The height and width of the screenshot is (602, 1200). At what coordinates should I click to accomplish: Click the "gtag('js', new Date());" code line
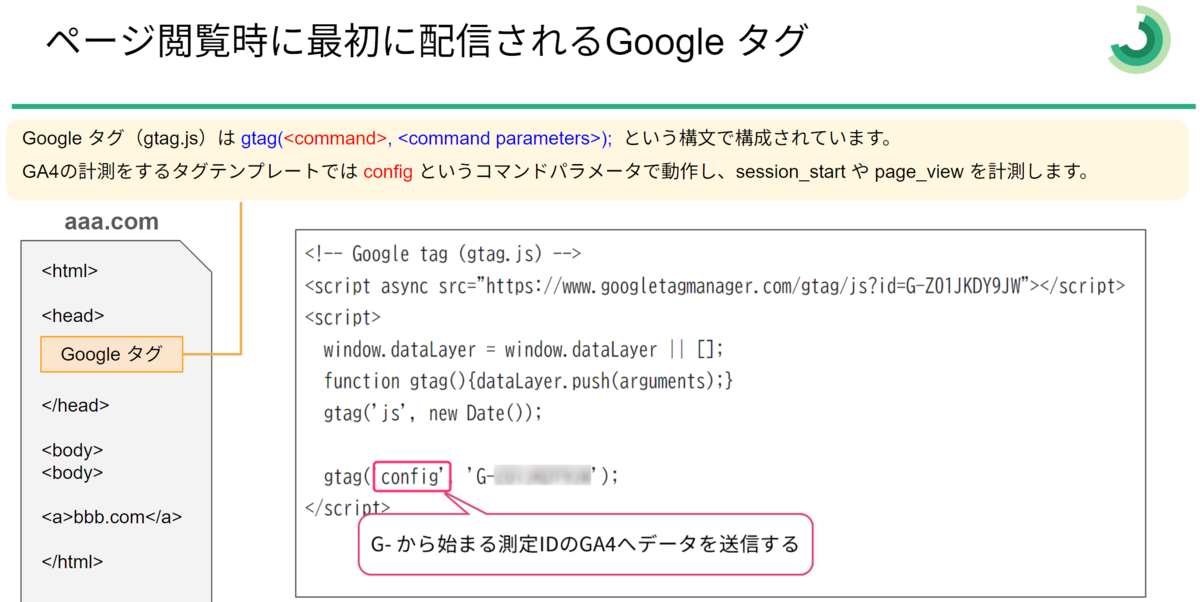pos(432,413)
